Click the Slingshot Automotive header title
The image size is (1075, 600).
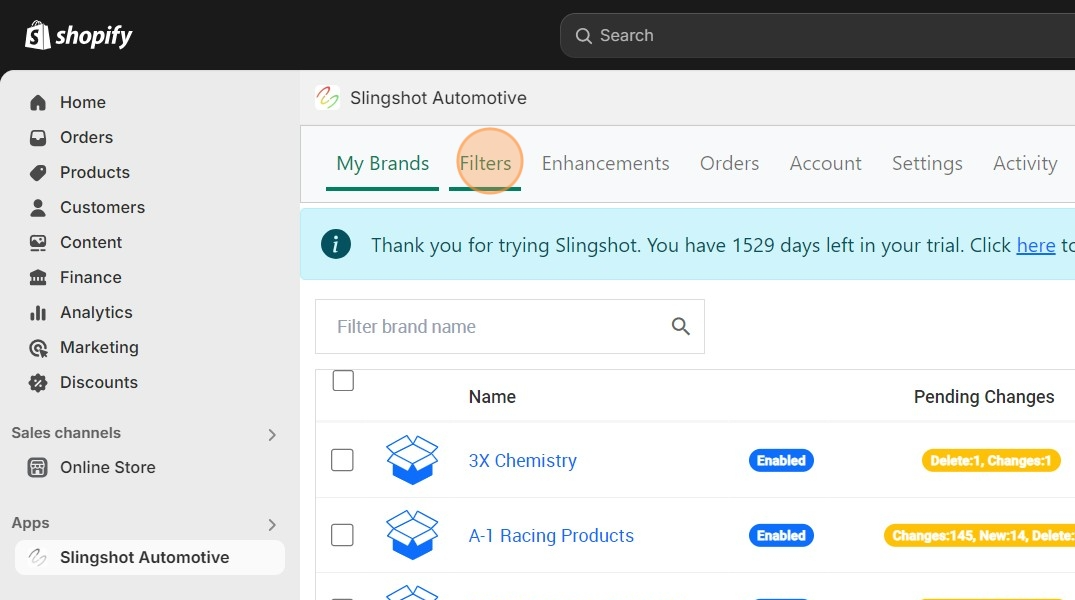point(438,98)
